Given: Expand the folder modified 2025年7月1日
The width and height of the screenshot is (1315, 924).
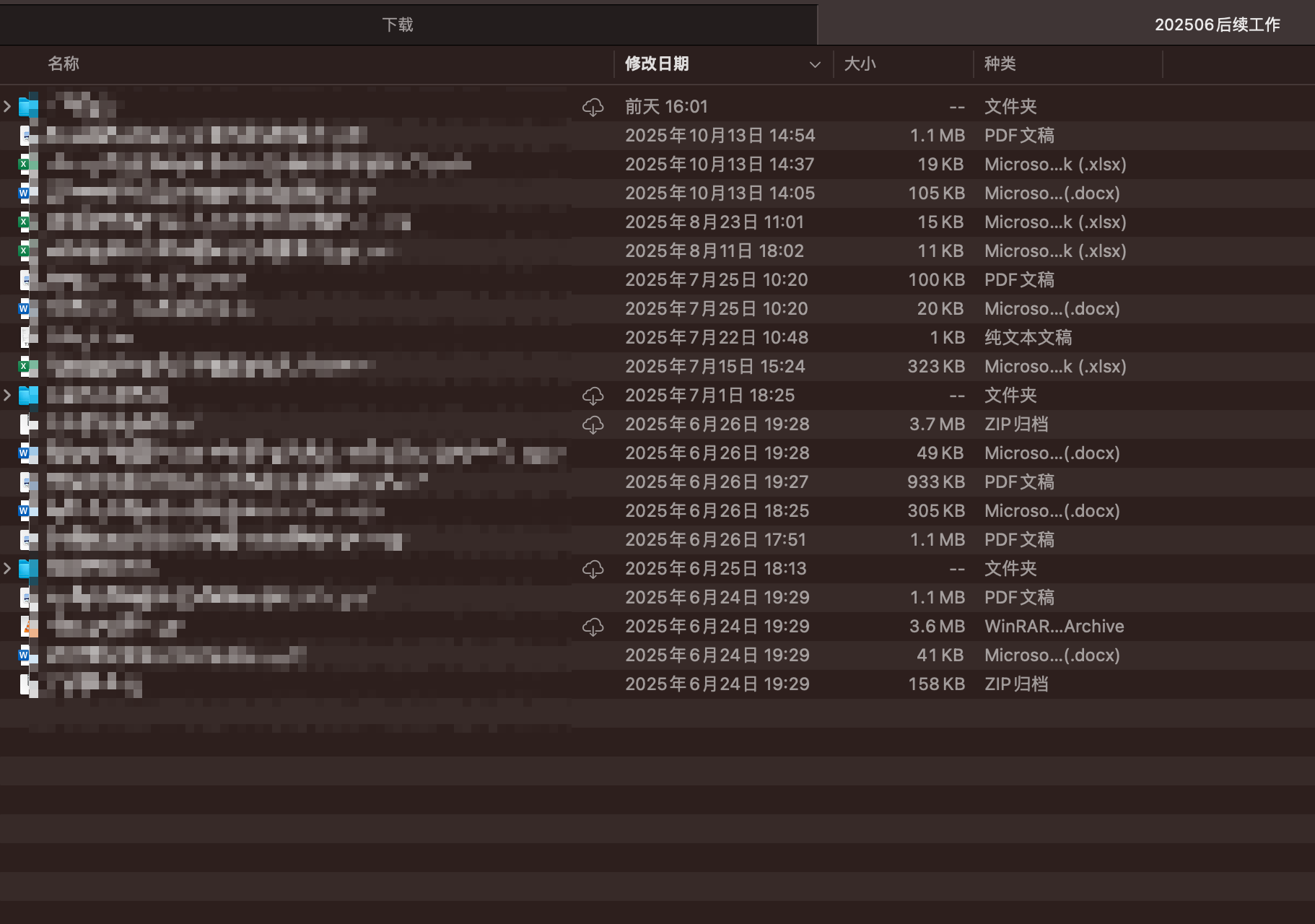Looking at the screenshot, I should point(7,396).
